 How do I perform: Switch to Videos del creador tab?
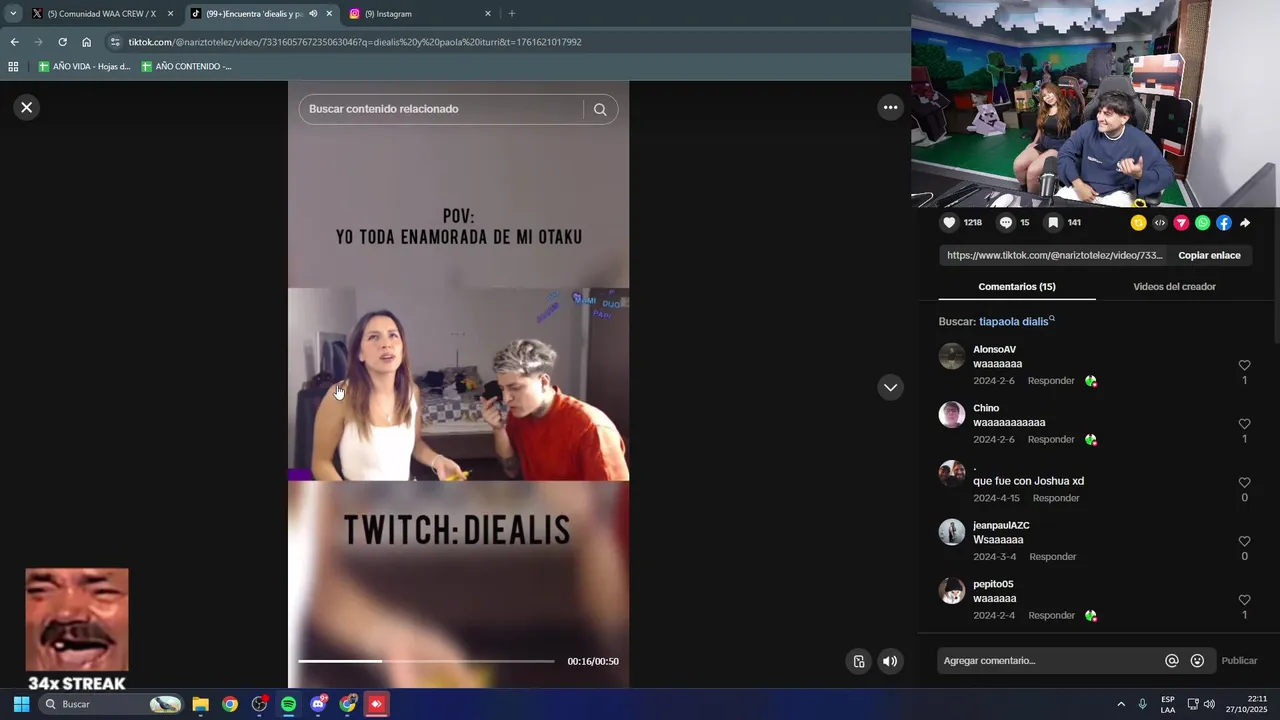tap(1174, 287)
